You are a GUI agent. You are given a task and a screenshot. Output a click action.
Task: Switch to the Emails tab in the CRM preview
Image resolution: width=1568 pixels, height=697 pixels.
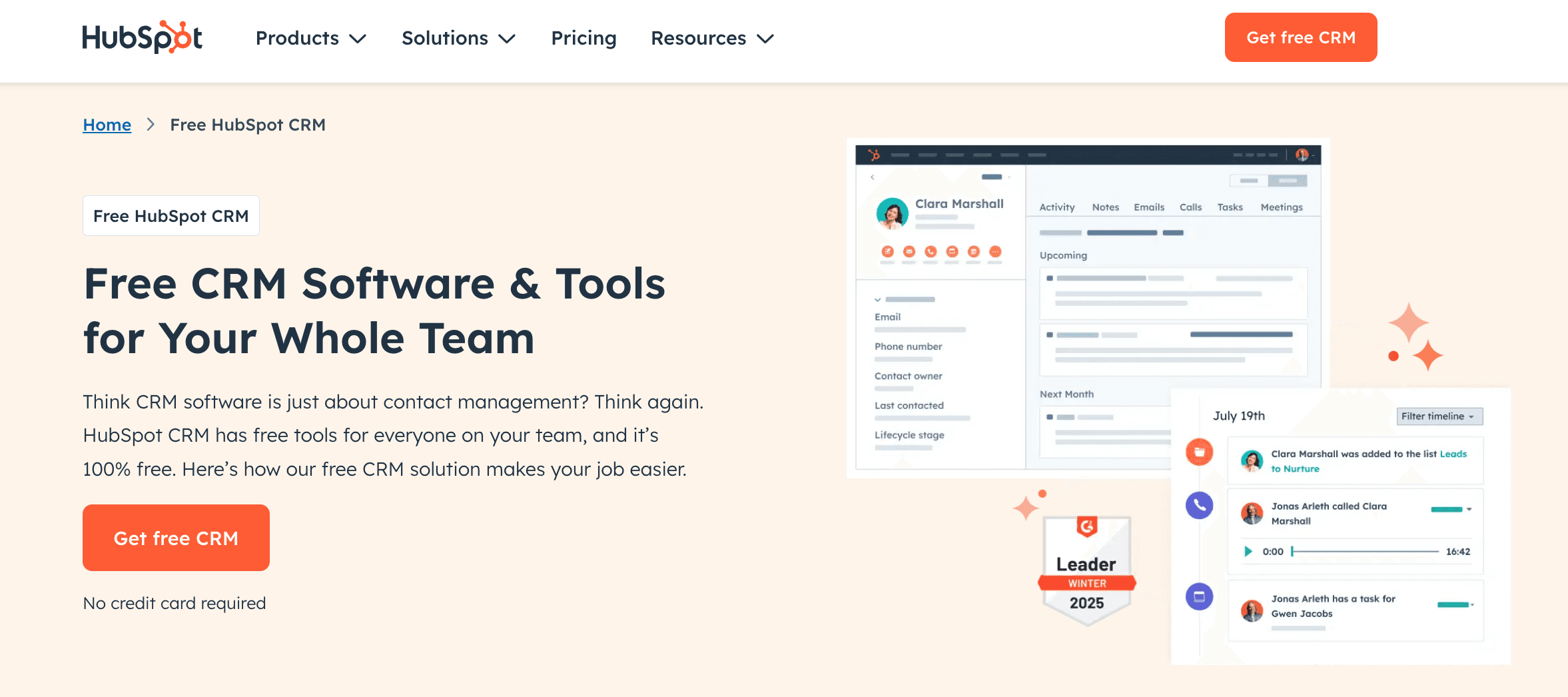point(1149,207)
